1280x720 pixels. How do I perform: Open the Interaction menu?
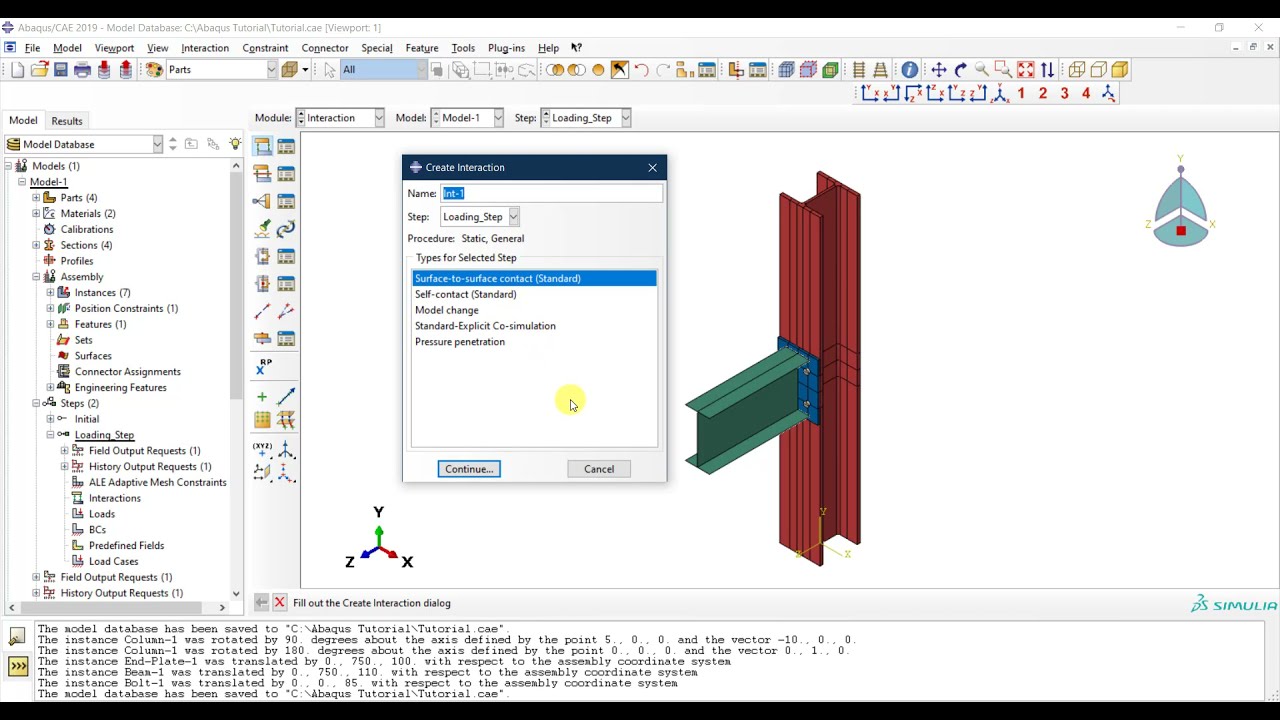[205, 48]
